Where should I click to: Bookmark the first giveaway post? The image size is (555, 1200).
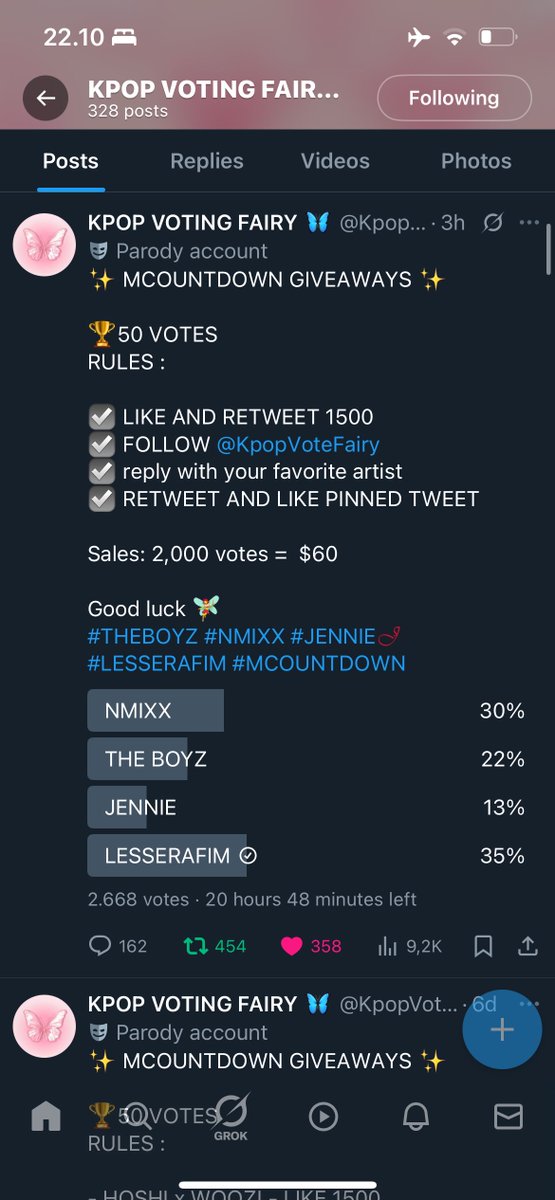(x=483, y=945)
